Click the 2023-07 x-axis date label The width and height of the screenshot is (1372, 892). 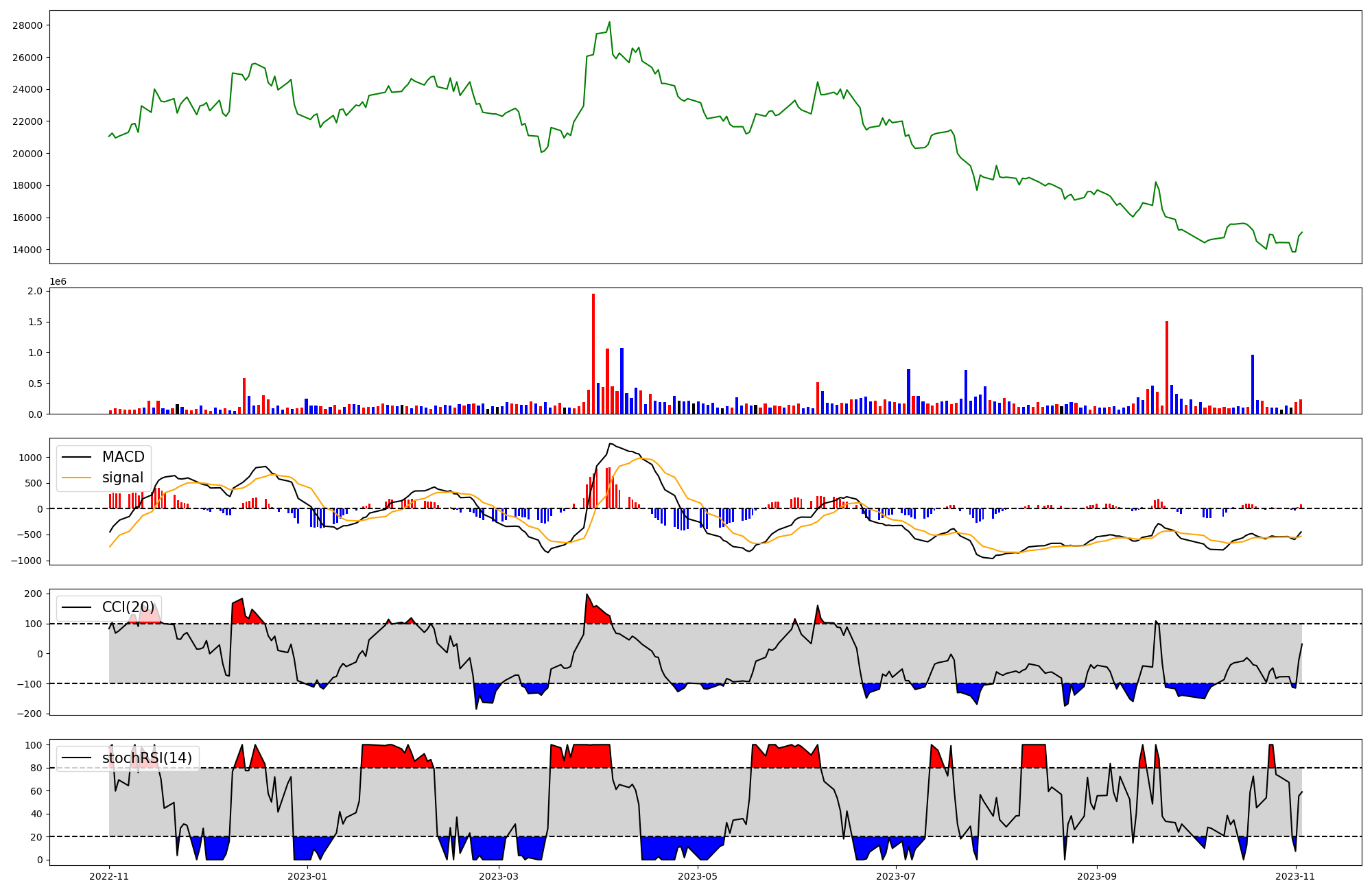[x=896, y=876]
